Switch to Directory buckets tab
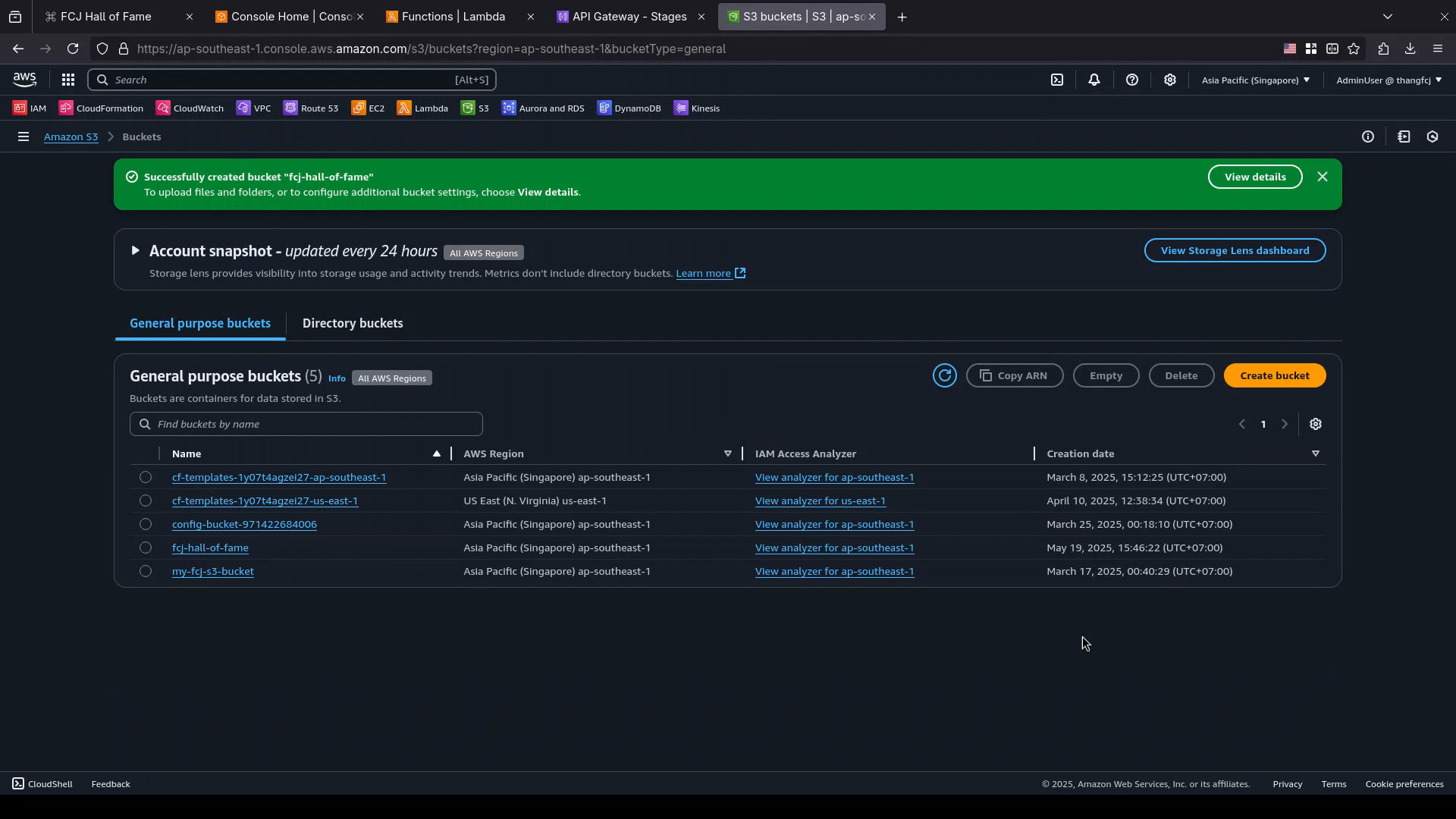Screen dimensions: 1456x819 [x=353, y=324]
